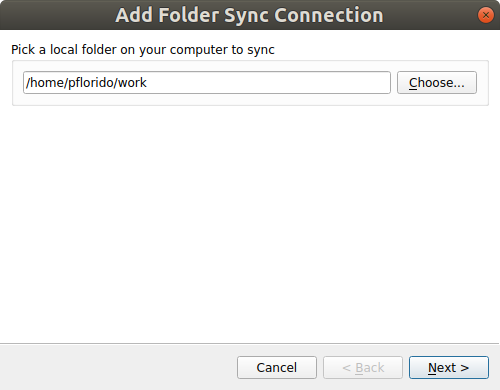This screenshot has width=500, height=390.
Task: Click the dialog title bar
Action: click(x=250, y=15)
